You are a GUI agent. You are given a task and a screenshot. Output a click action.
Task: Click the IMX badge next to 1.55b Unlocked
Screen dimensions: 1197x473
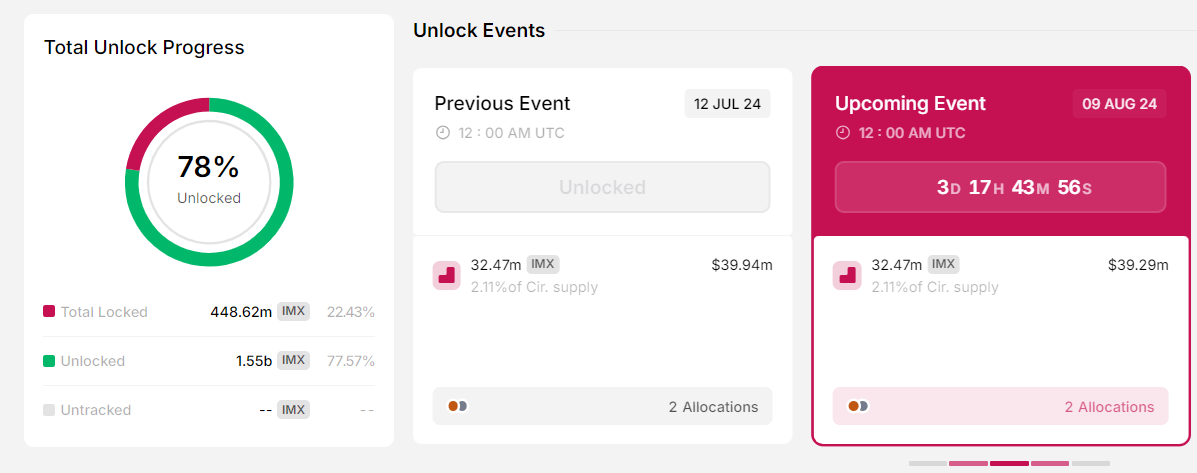coord(293,360)
